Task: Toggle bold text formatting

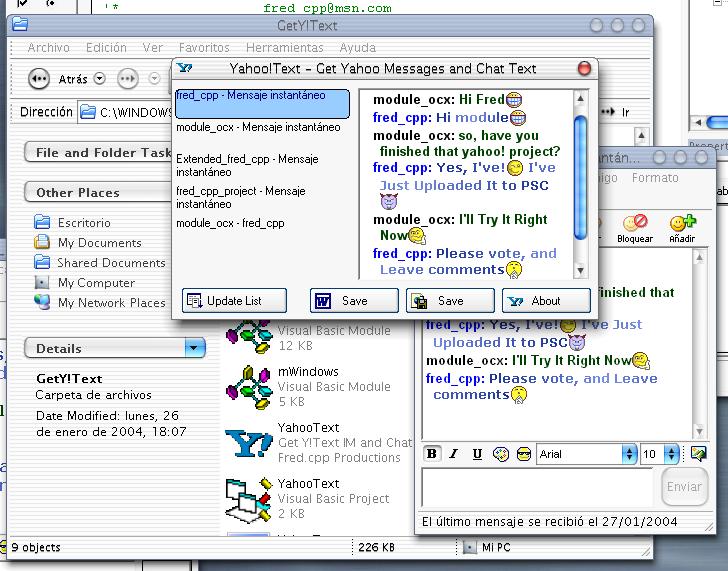Action: pyautogui.click(x=432, y=454)
